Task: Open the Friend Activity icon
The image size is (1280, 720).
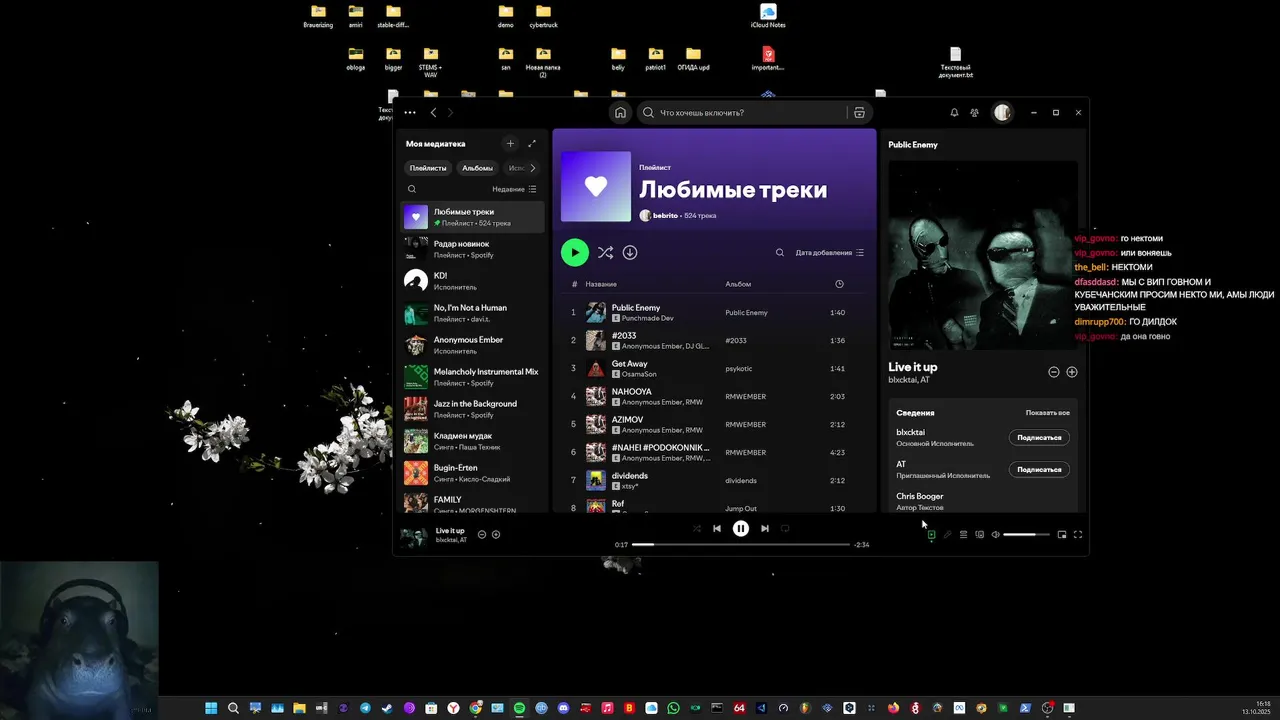Action: tap(974, 113)
